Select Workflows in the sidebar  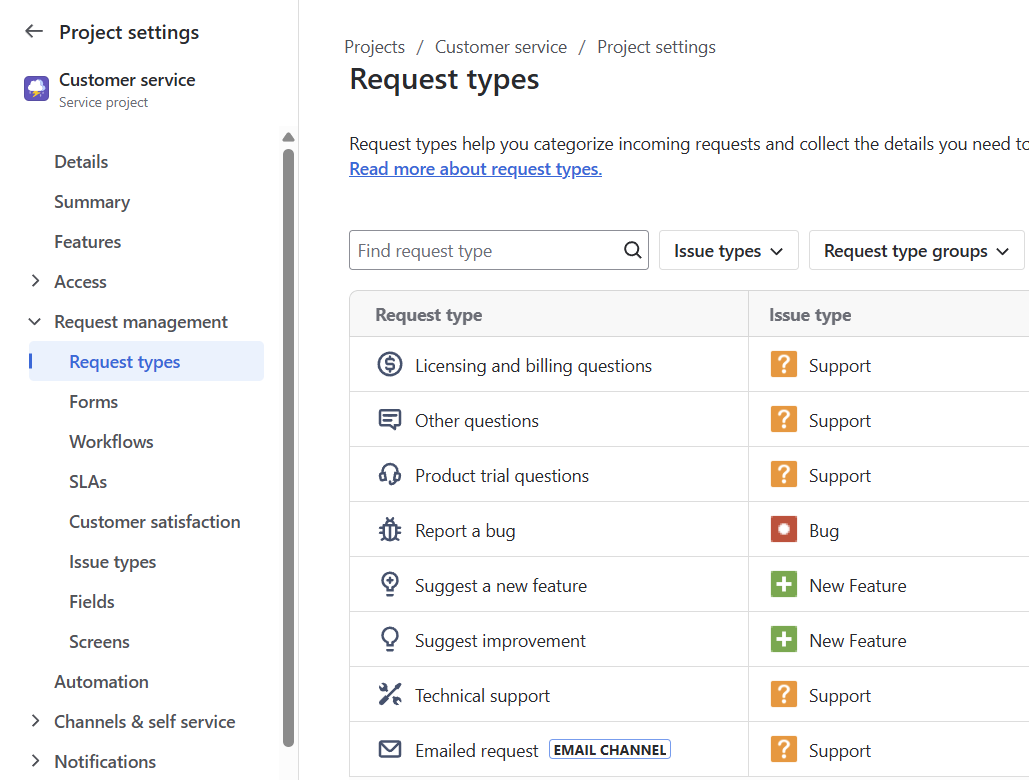(x=110, y=441)
